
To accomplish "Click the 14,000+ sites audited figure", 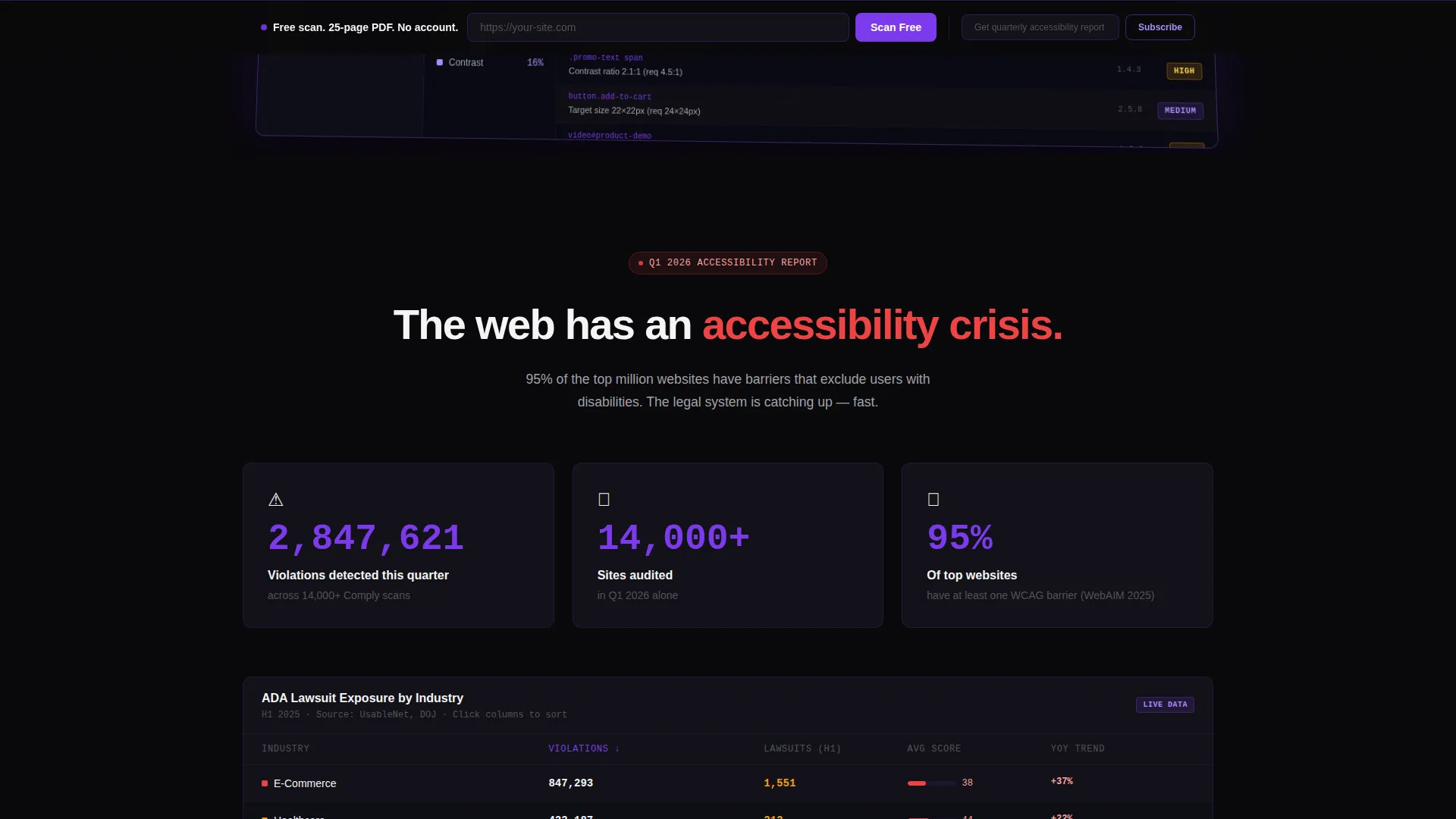I will [673, 538].
